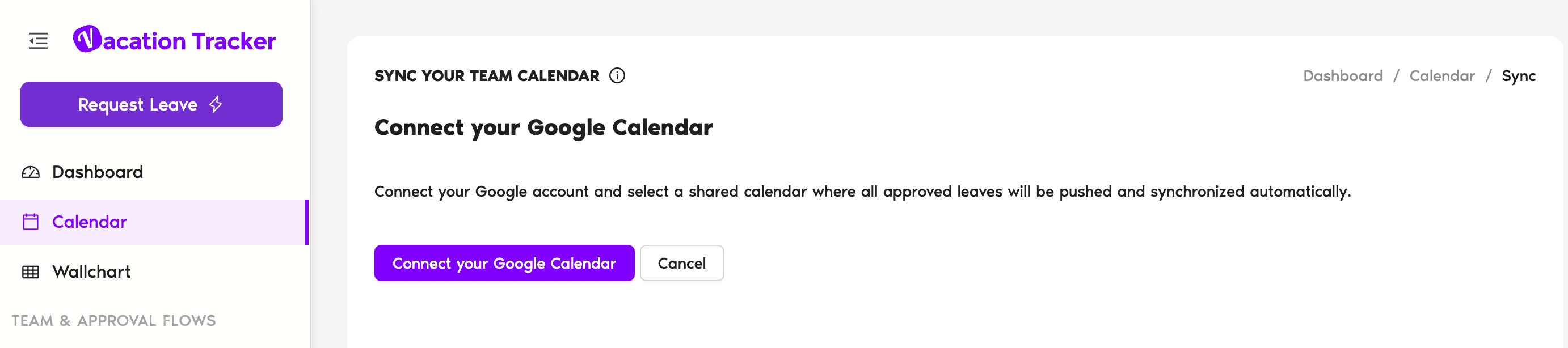Click the lightning bolt icon on Request Leave
The width and height of the screenshot is (1568, 348).
pyautogui.click(x=216, y=105)
